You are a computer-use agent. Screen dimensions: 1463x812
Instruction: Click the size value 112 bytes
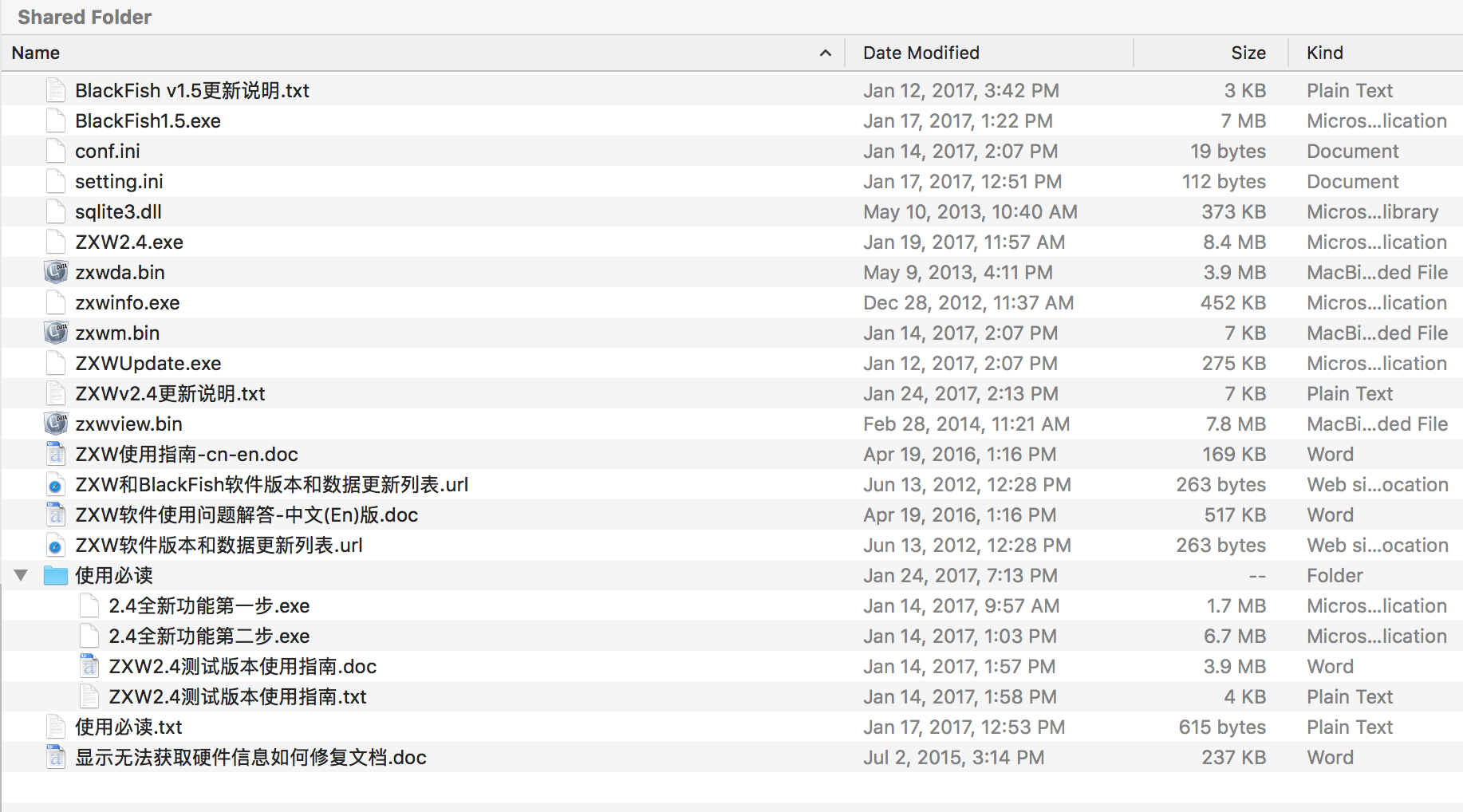coord(1224,181)
